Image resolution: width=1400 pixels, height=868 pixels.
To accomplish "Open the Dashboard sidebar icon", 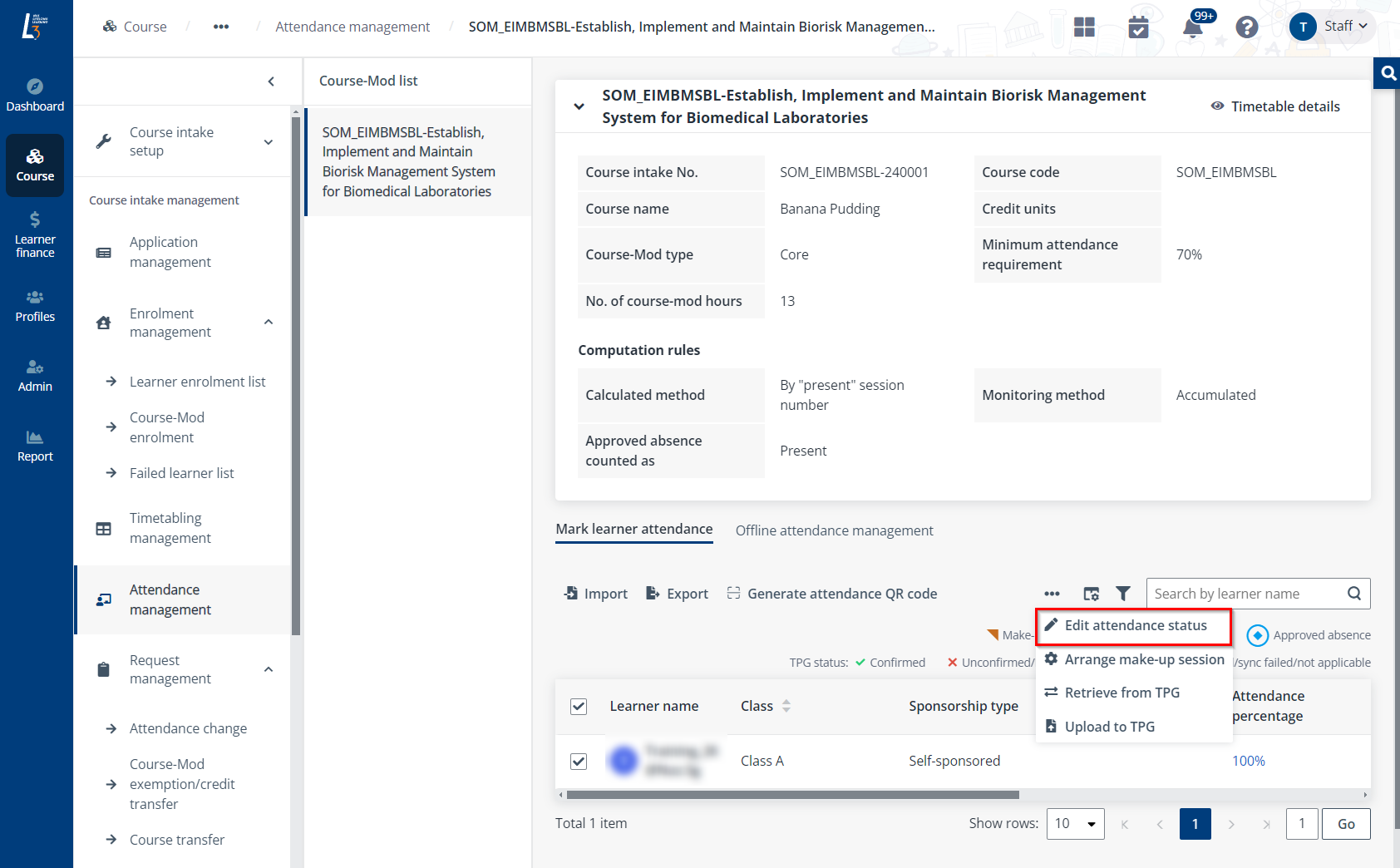I will tap(35, 95).
